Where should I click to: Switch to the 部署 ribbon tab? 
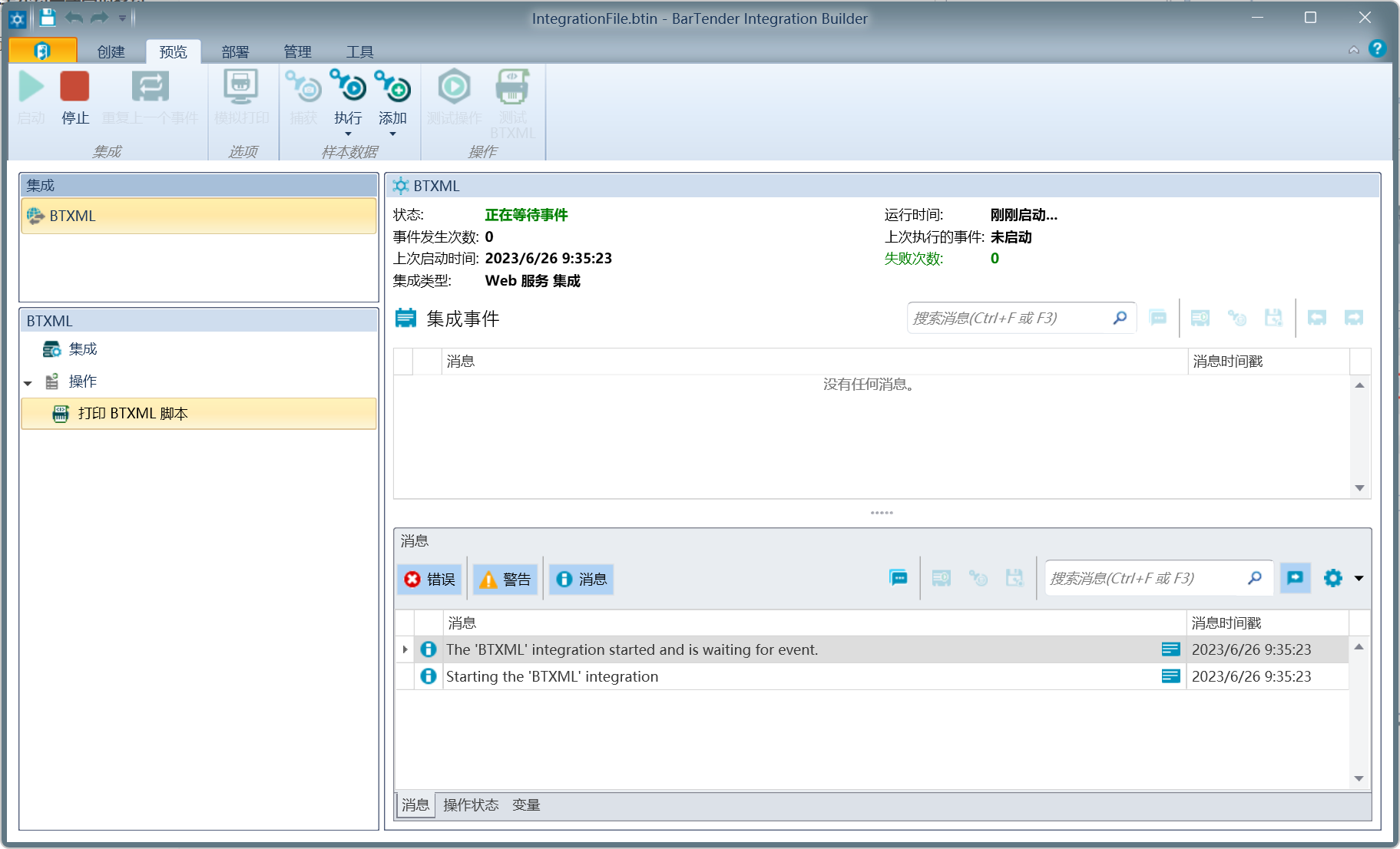(235, 51)
